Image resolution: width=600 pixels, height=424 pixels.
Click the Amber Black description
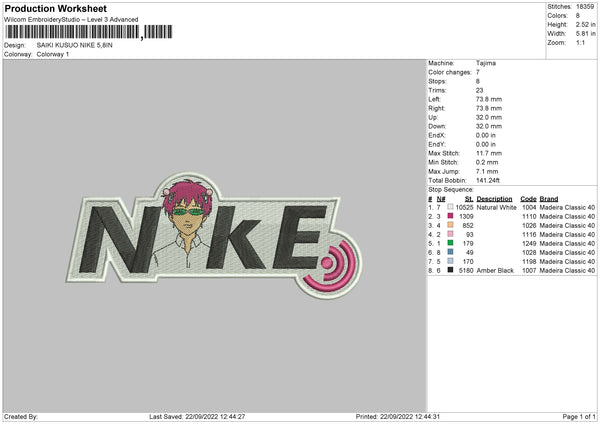click(495, 271)
